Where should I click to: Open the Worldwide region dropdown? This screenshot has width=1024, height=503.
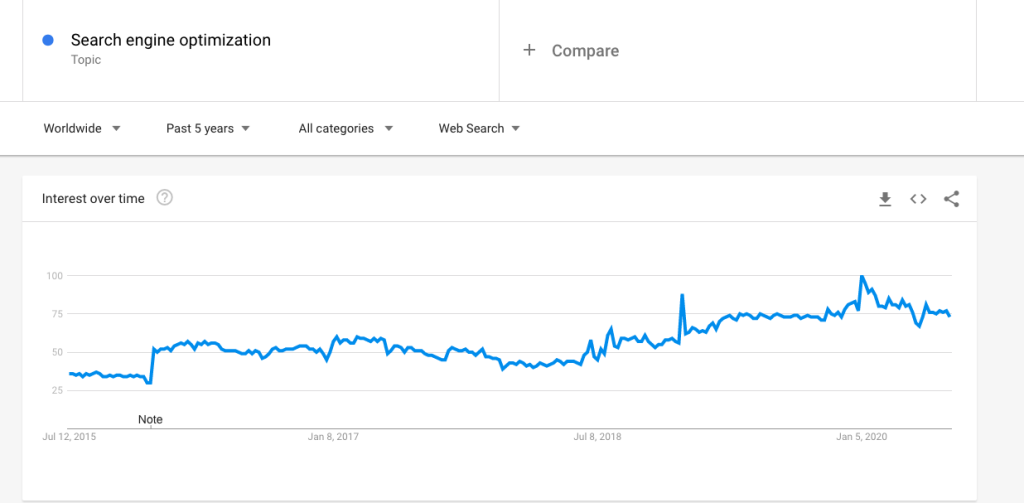point(82,129)
